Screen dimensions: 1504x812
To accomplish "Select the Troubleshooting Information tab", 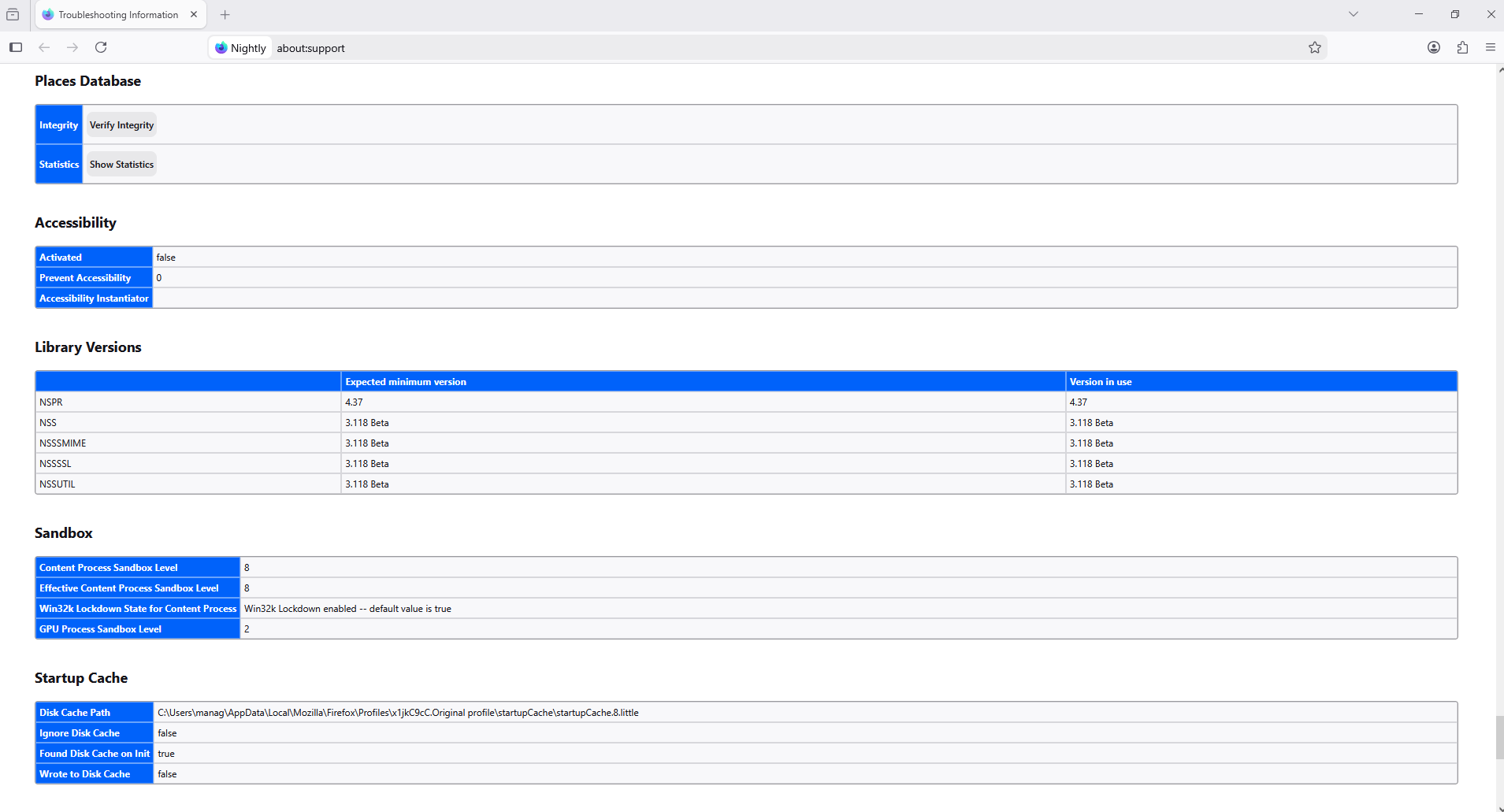I will point(118,14).
